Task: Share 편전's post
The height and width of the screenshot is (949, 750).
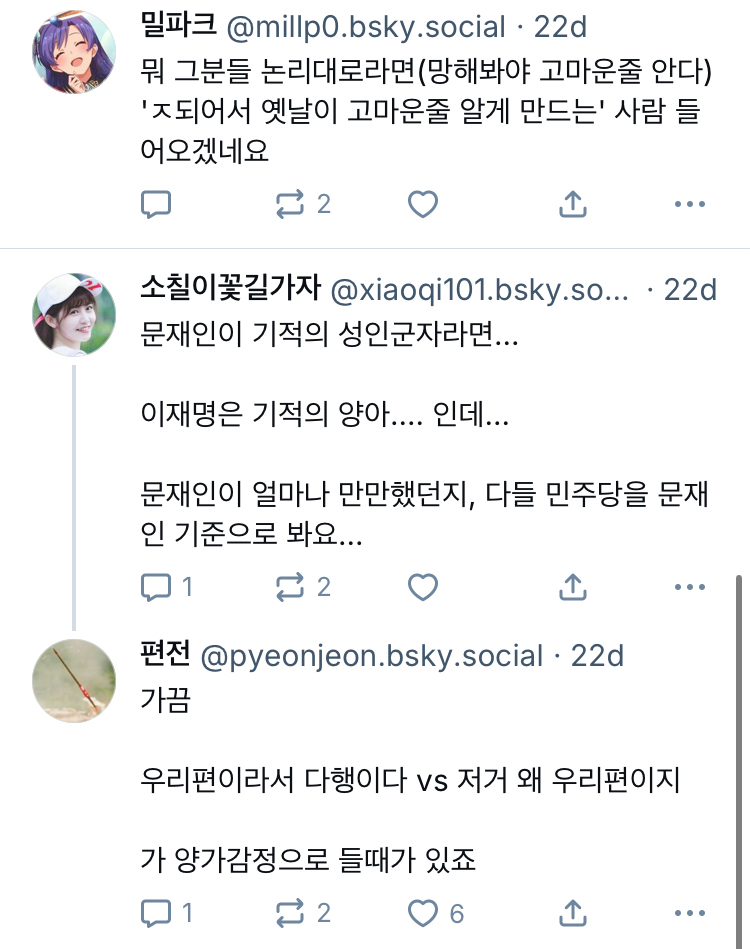Action: point(571,912)
